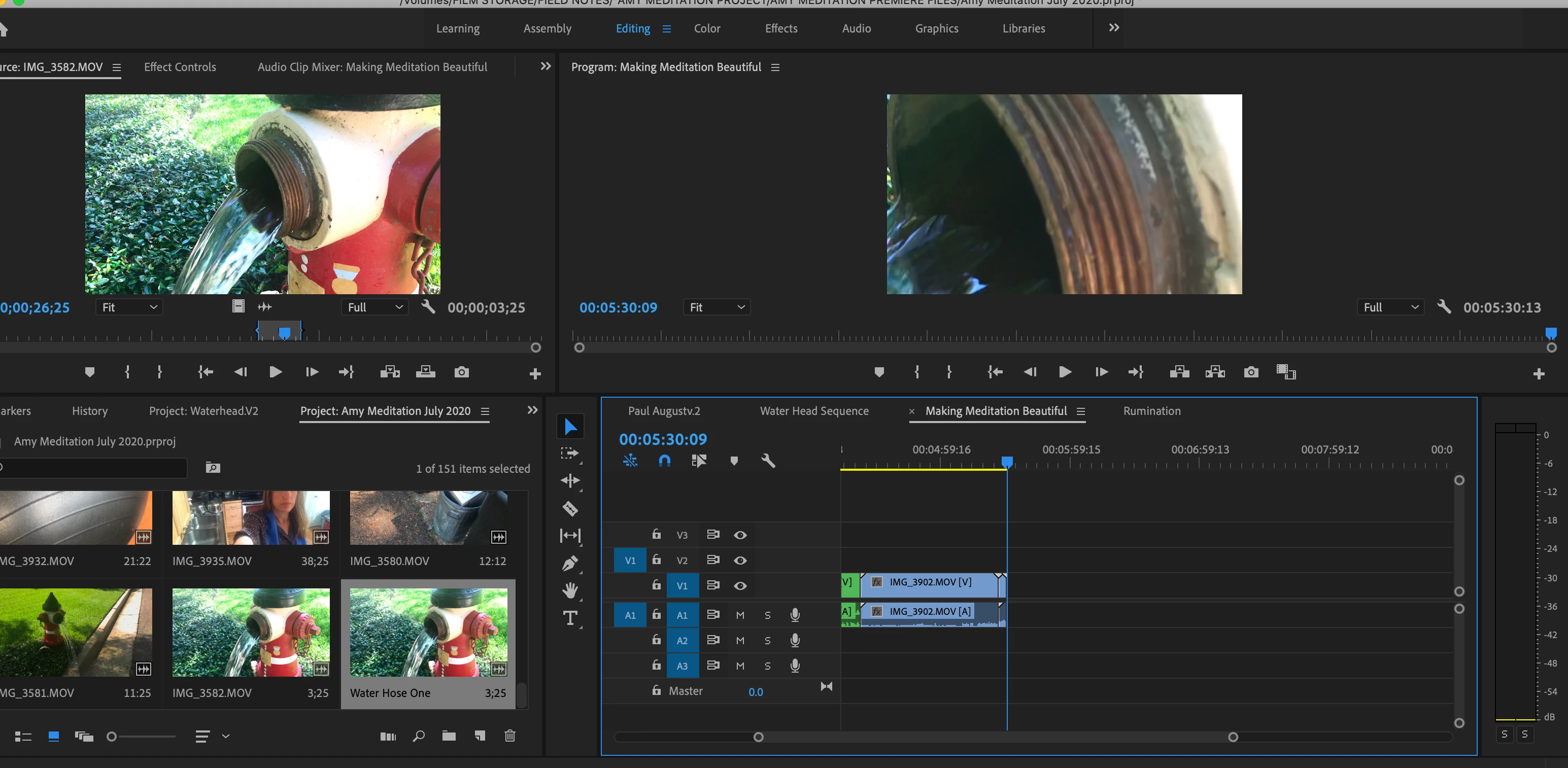
Task: Mute audio track A2
Action: coord(740,640)
